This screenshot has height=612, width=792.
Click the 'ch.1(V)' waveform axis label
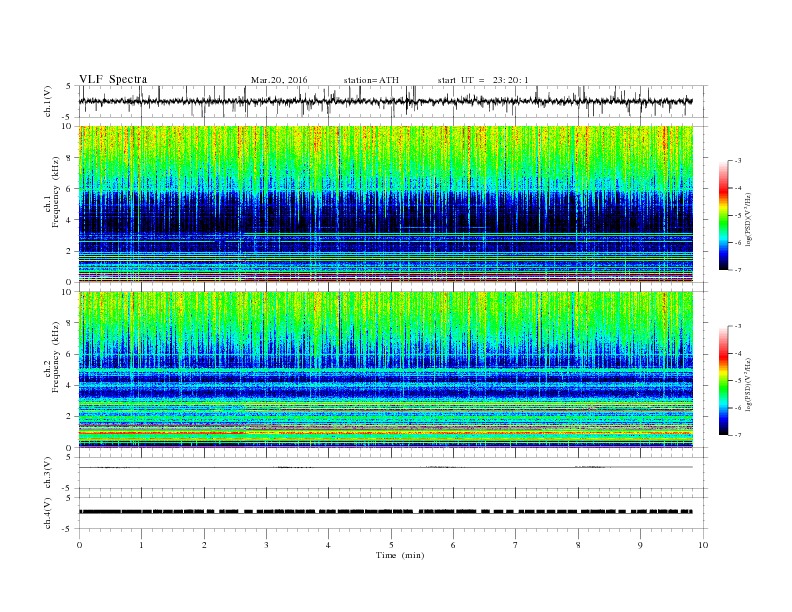pos(48,101)
